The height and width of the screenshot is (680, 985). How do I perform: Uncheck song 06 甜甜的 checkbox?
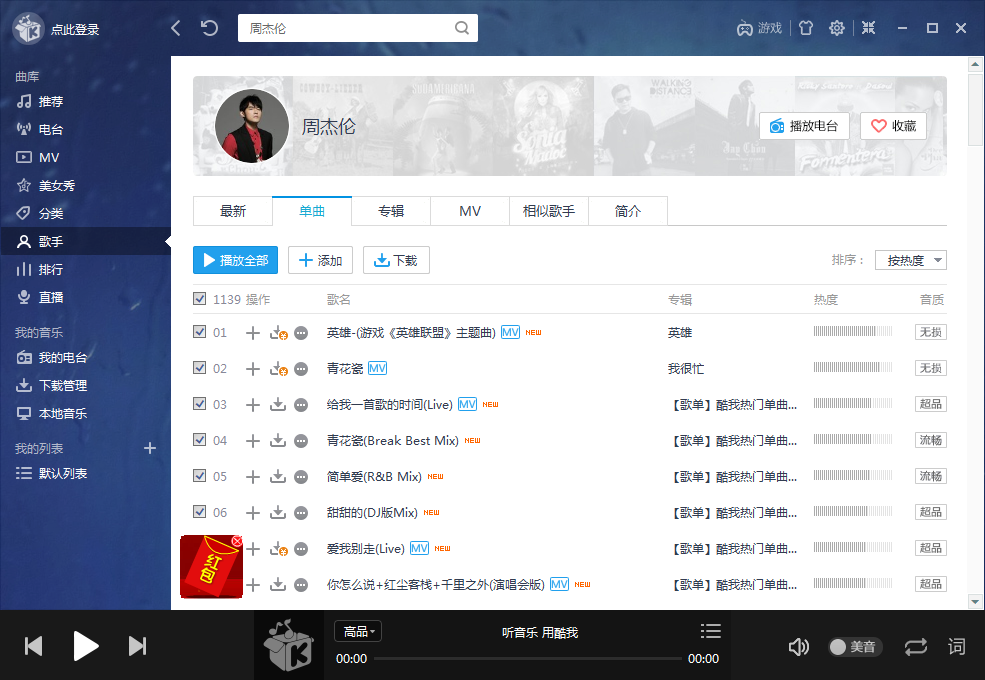(x=199, y=512)
